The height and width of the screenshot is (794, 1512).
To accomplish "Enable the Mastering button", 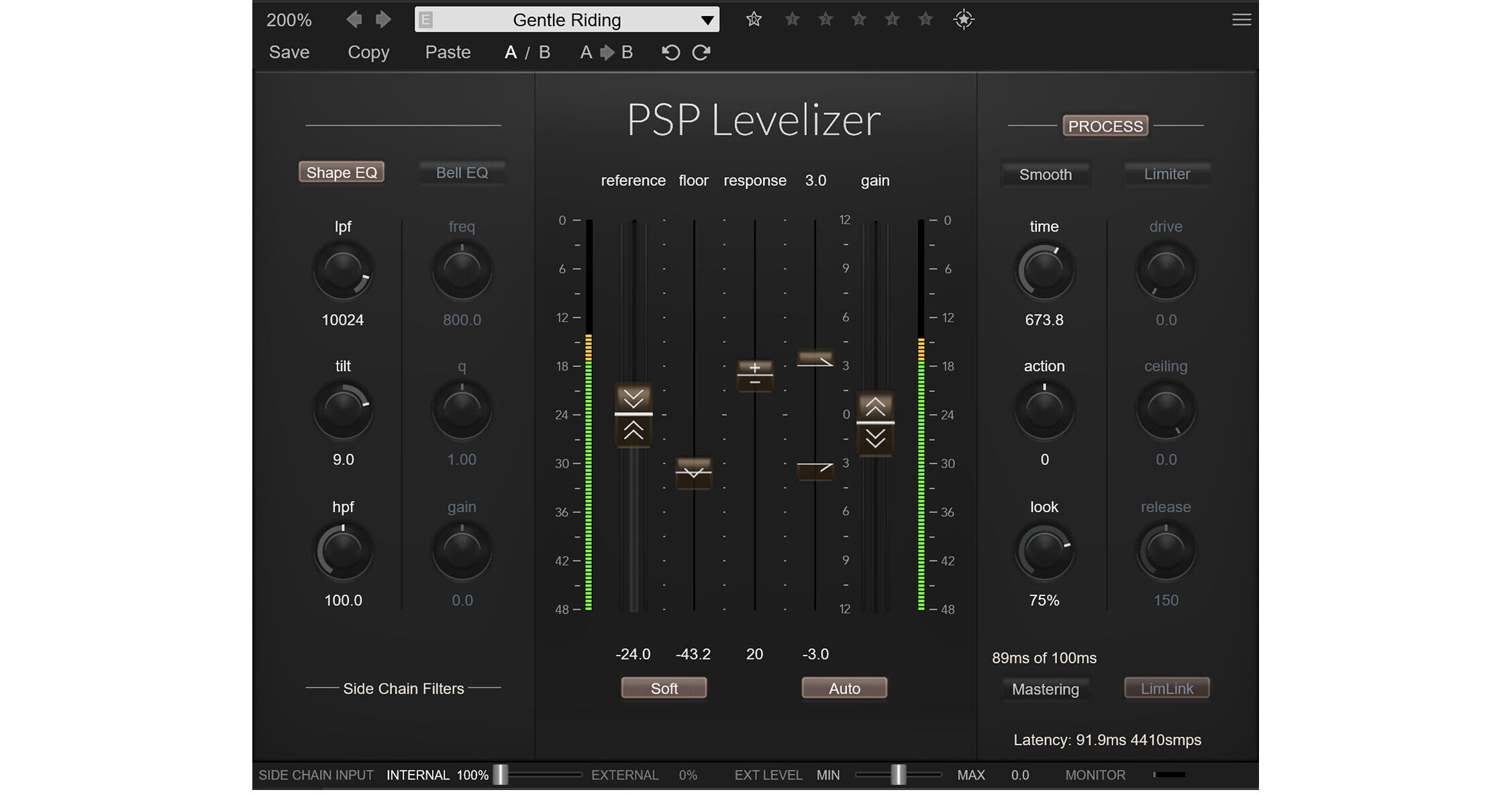I will (1046, 689).
